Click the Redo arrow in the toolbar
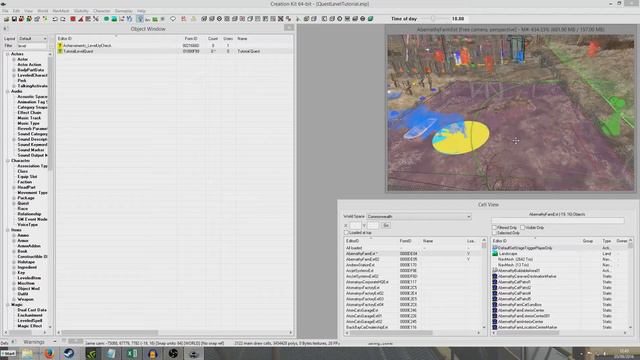This screenshot has width=640, height=360. (x=63, y=19)
